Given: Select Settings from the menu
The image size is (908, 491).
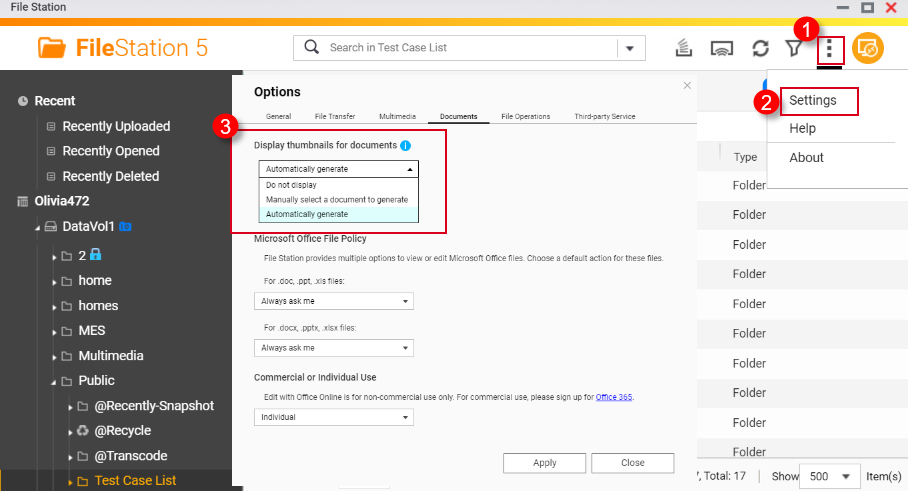Looking at the screenshot, I should (812, 100).
